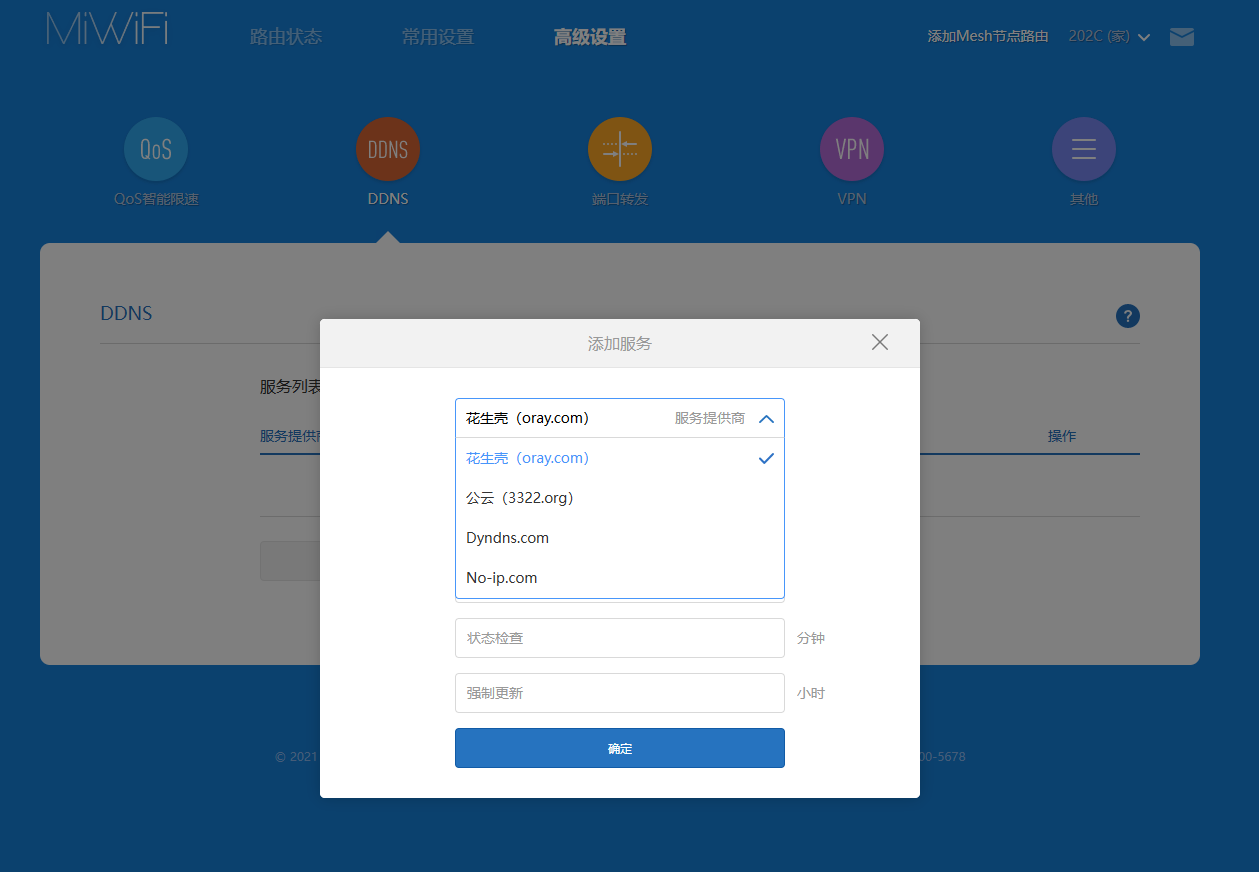Click the 确定 confirm button
Viewport: 1259px width, 872px height.
click(619, 748)
